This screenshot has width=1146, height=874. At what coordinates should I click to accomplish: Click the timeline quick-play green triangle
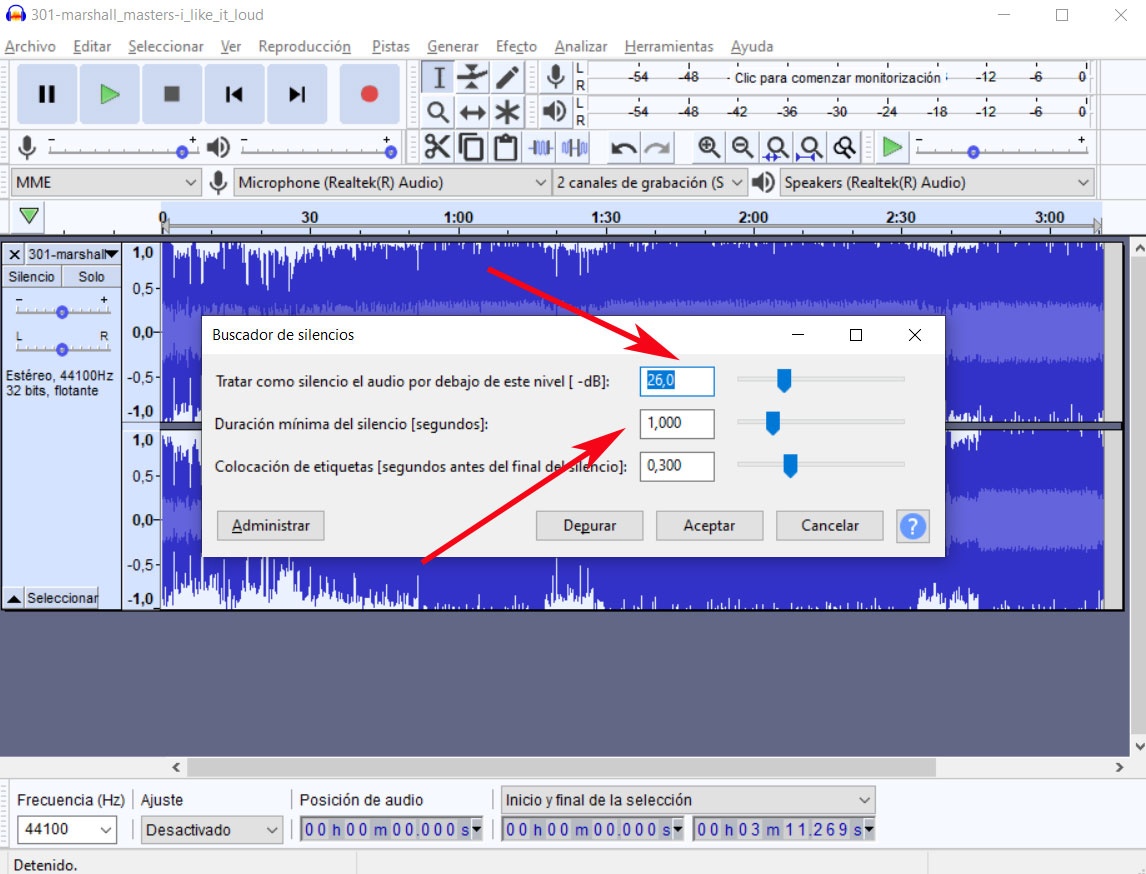tap(29, 216)
